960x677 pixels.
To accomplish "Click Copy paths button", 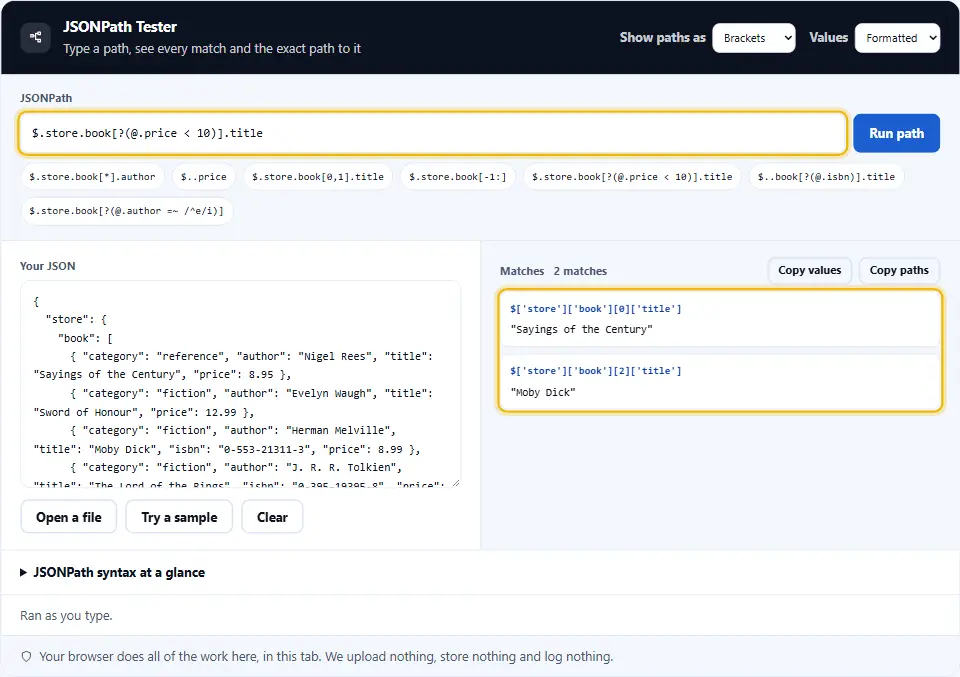I will (899, 271).
